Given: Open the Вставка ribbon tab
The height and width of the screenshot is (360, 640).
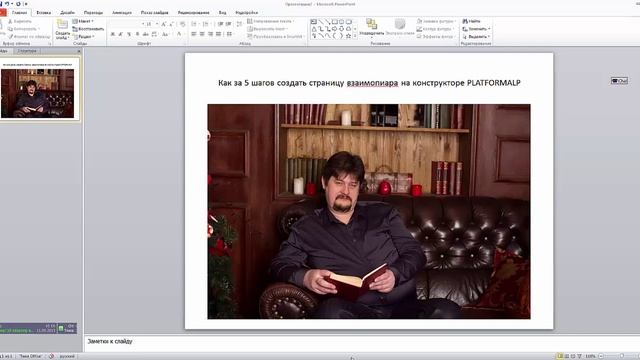Looking at the screenshot, I should pos(44,13).
